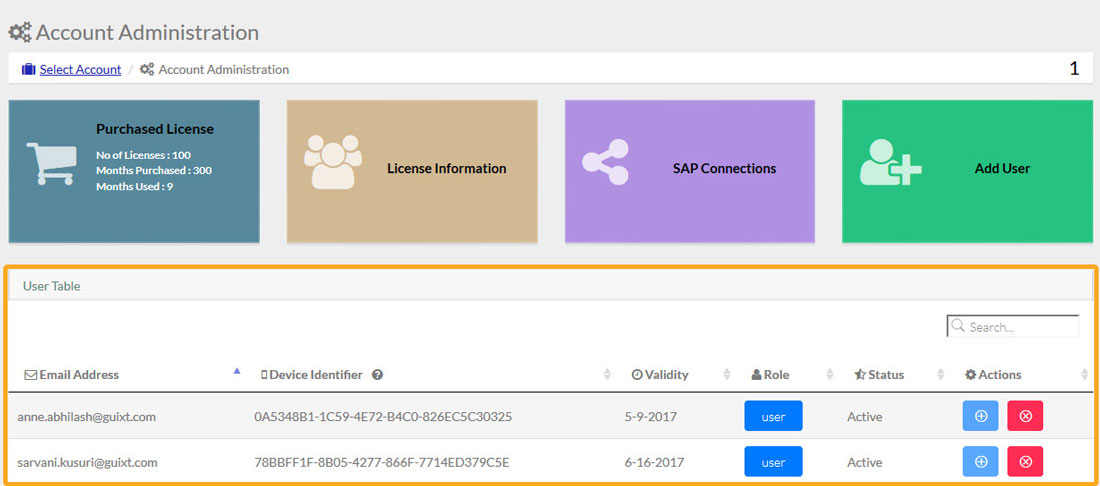
Task: Sort the table by Status column
Action: click(886, 375)
